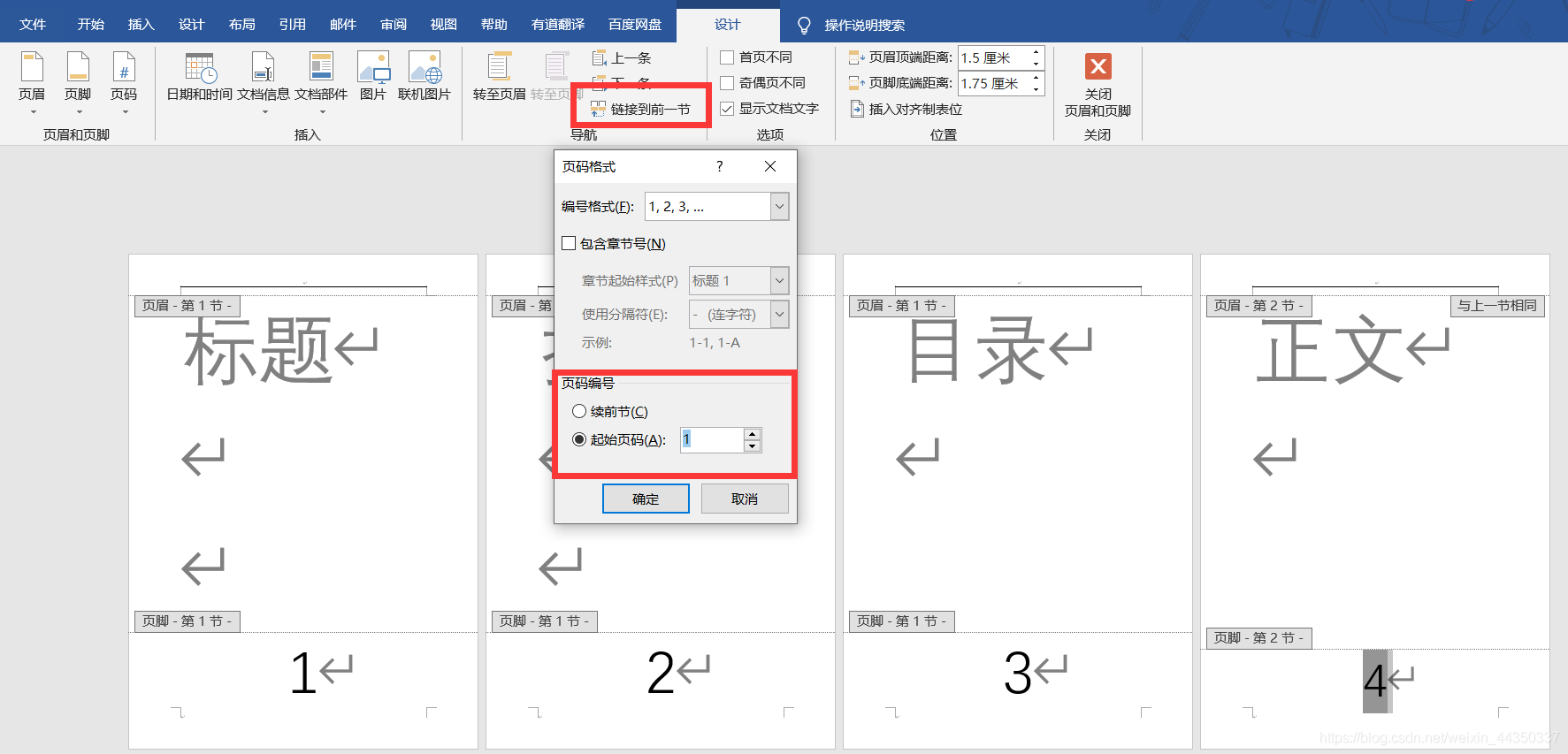Screen dimensions: 1568x754
Task: Switch to 引用 ribbon tab
Action: (x=292, y=25)
